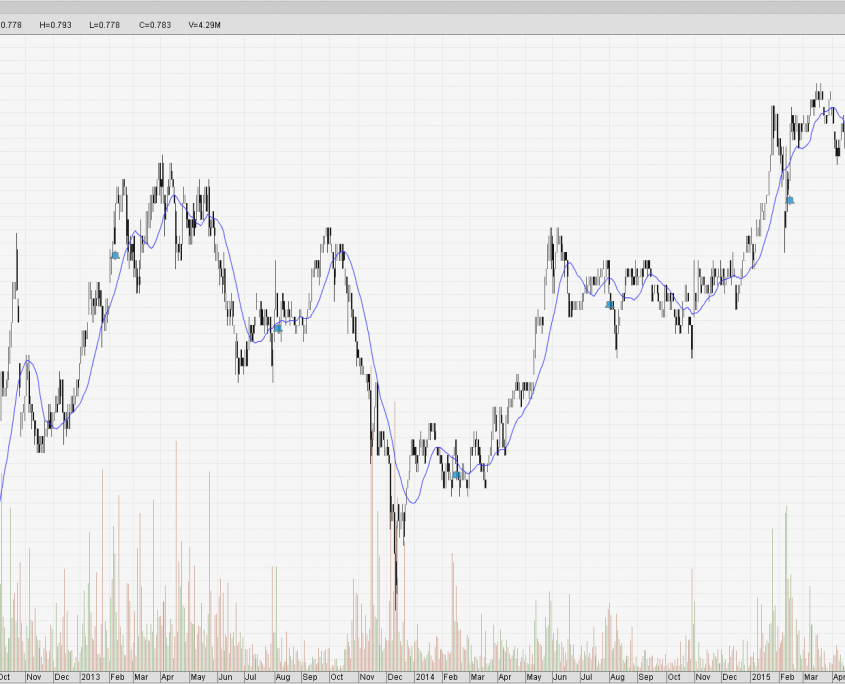
Task: Select the Apr label after 2015
Action: click(838, 677)
